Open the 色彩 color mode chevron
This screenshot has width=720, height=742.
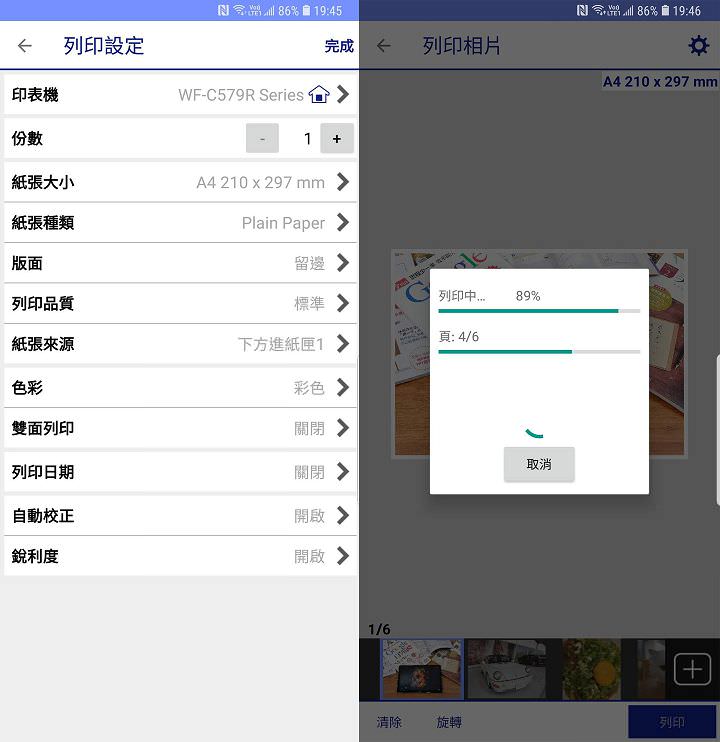tap(343, 388)
